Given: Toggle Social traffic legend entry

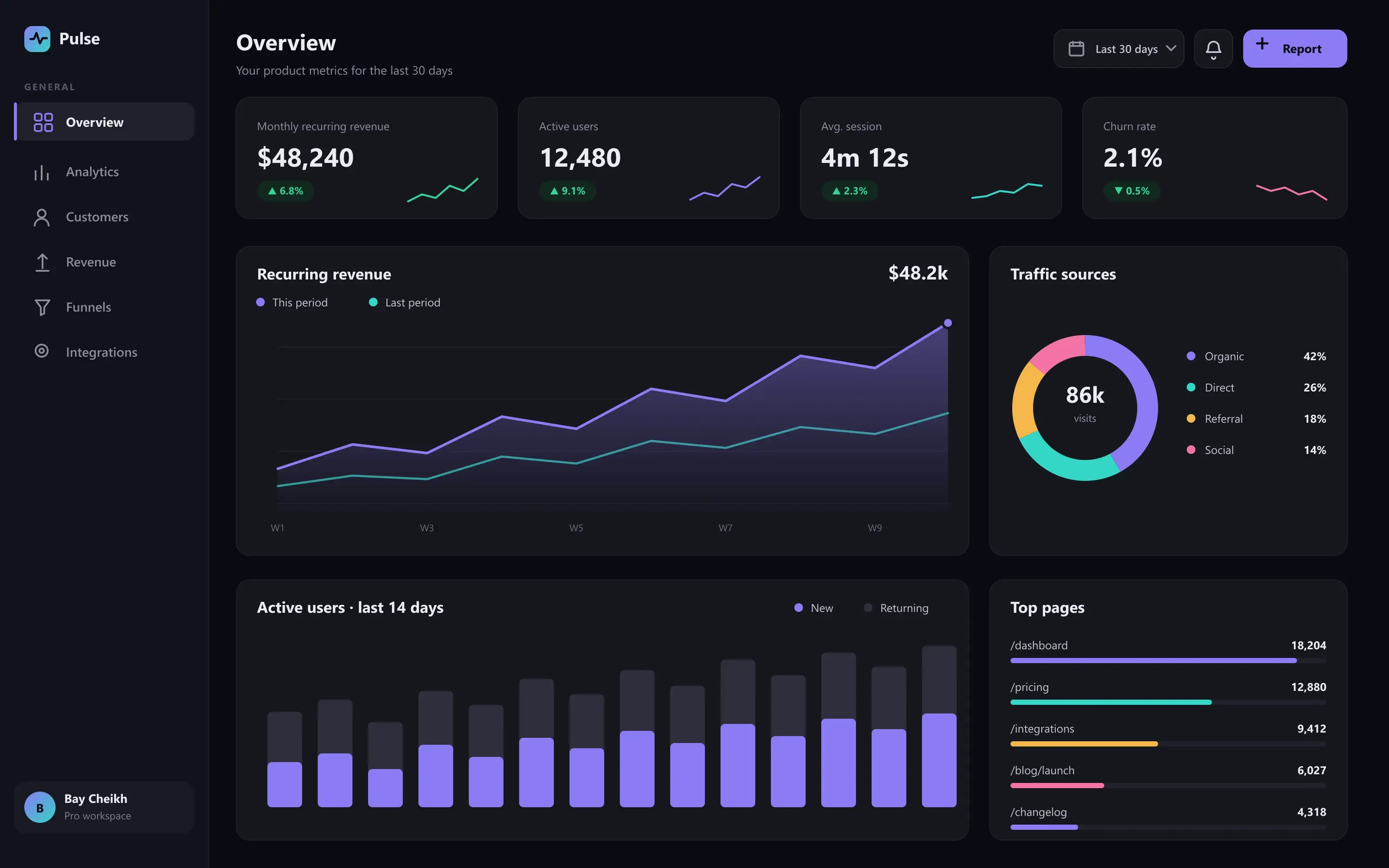Looking at the screenshot, I should point(1256,450).
